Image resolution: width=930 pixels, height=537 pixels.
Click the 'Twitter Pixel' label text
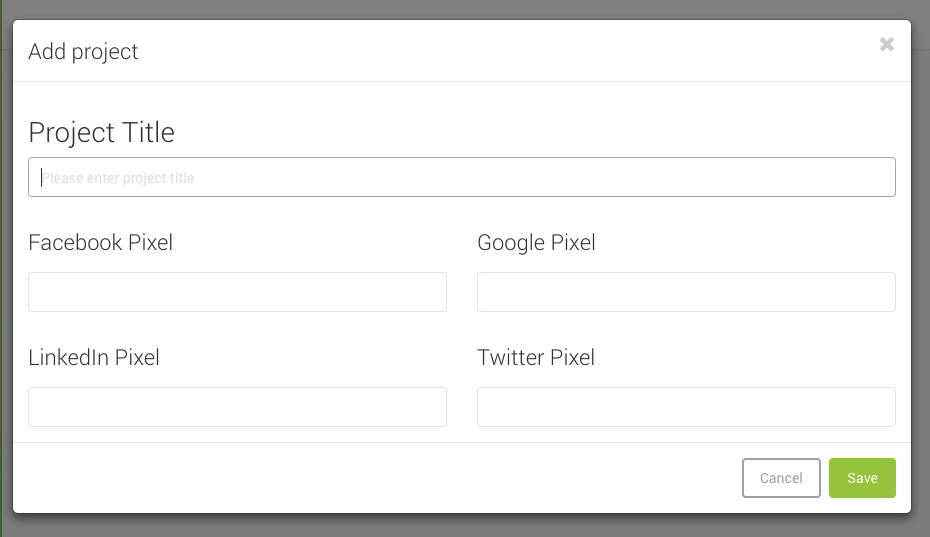tap(536, 357)
